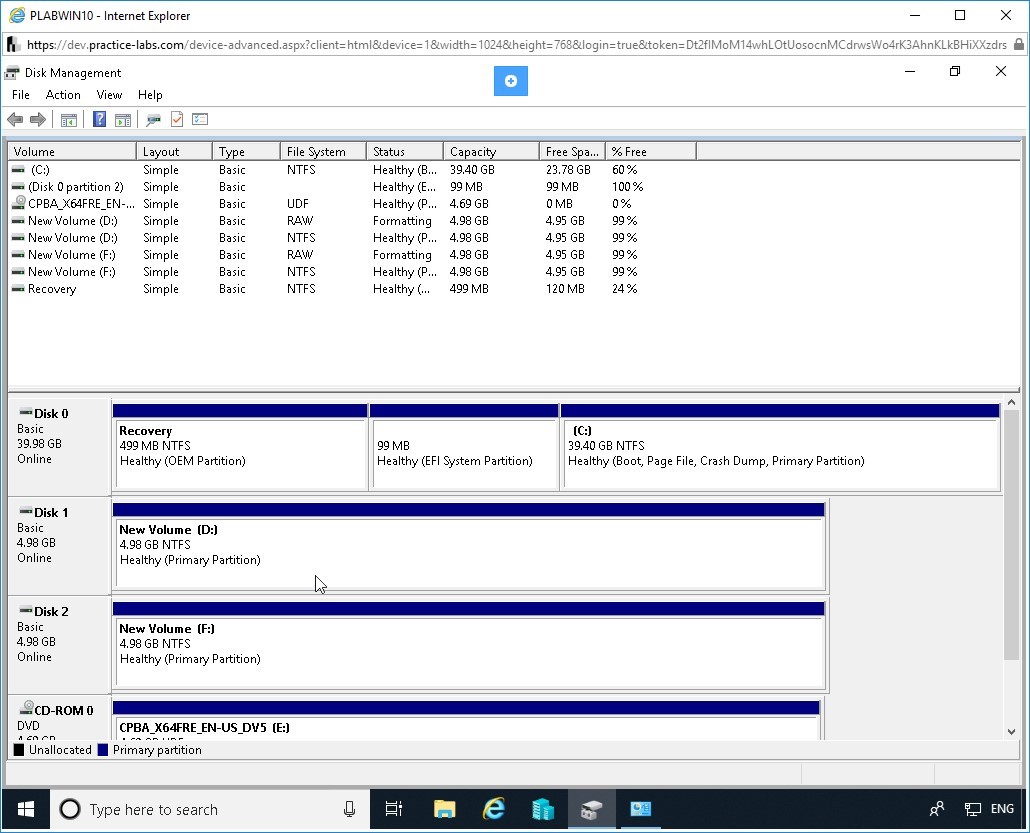Screen dimensions: 1030x833
Task: Click the blue remote-session plus button
Action: pos(510,81)
